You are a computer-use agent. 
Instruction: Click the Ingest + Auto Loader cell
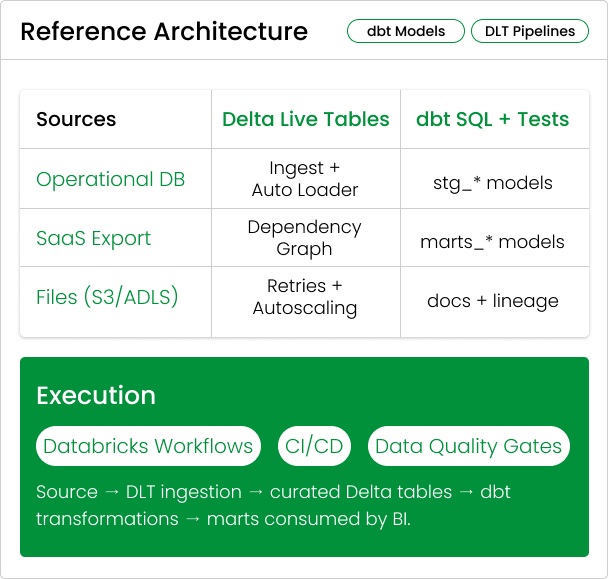coord(305,179)
